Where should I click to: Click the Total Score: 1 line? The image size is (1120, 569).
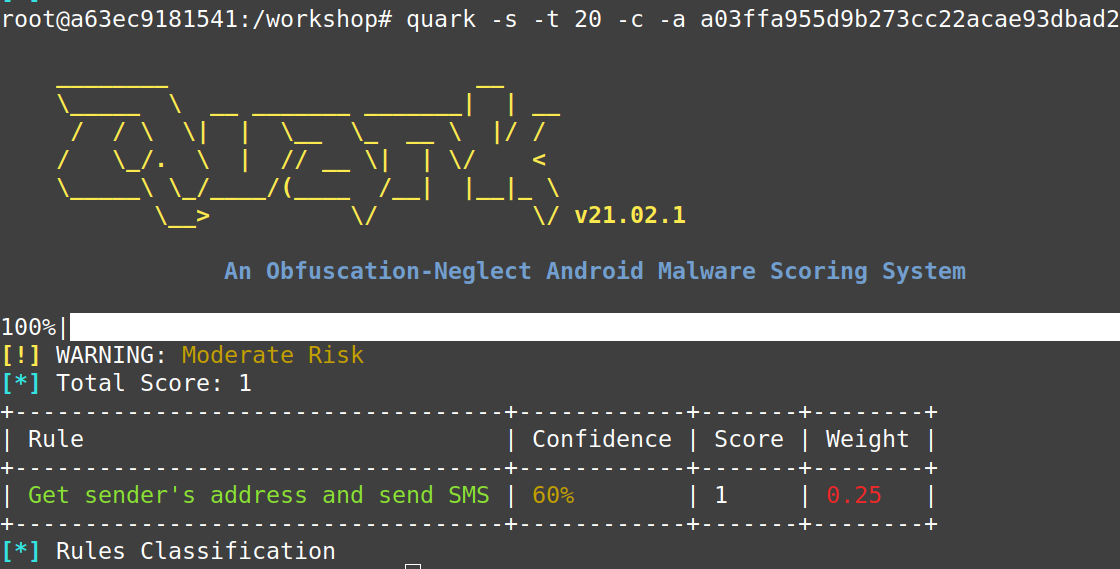(x=154, y=383)
